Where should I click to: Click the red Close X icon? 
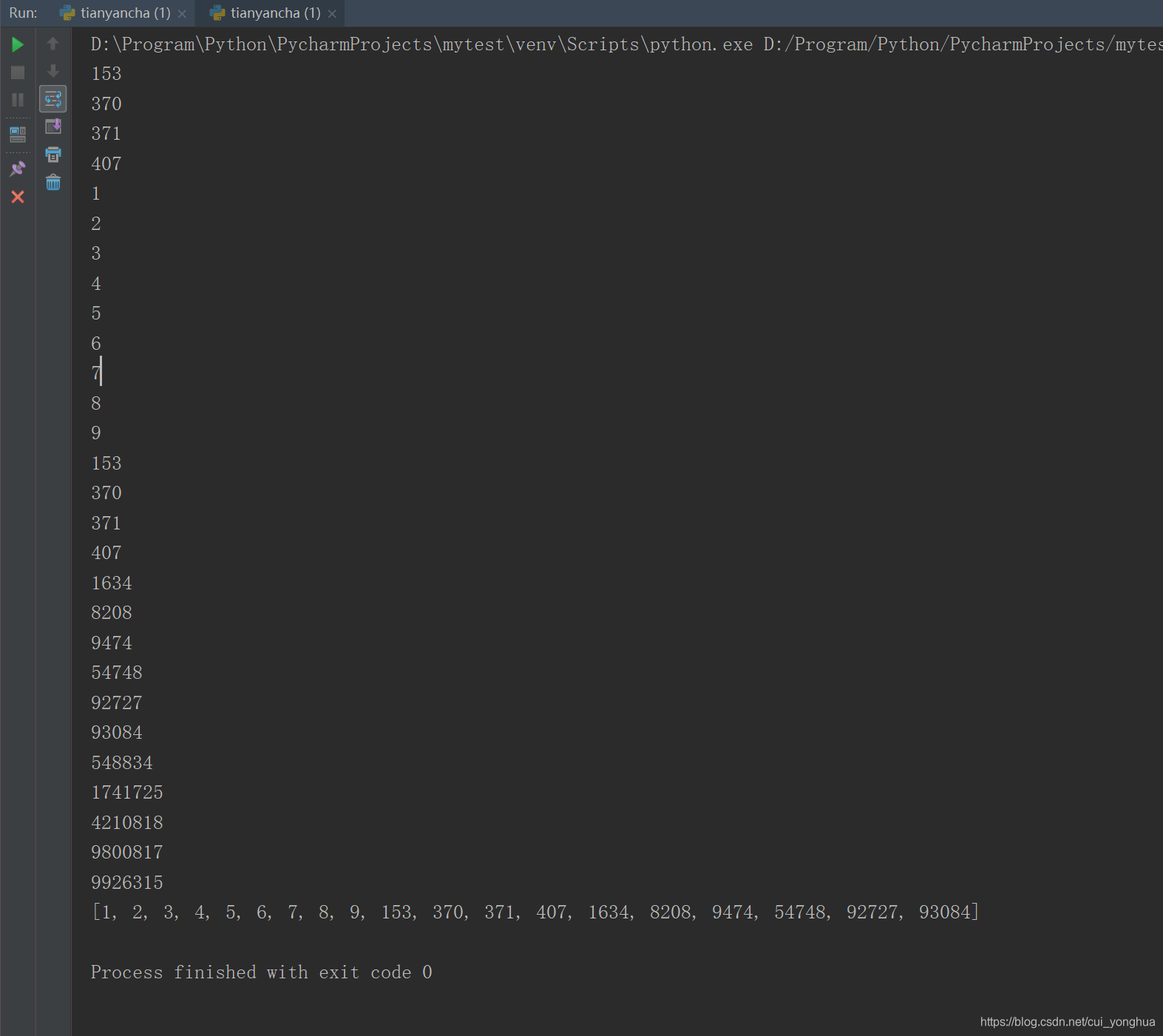point(18,197)
